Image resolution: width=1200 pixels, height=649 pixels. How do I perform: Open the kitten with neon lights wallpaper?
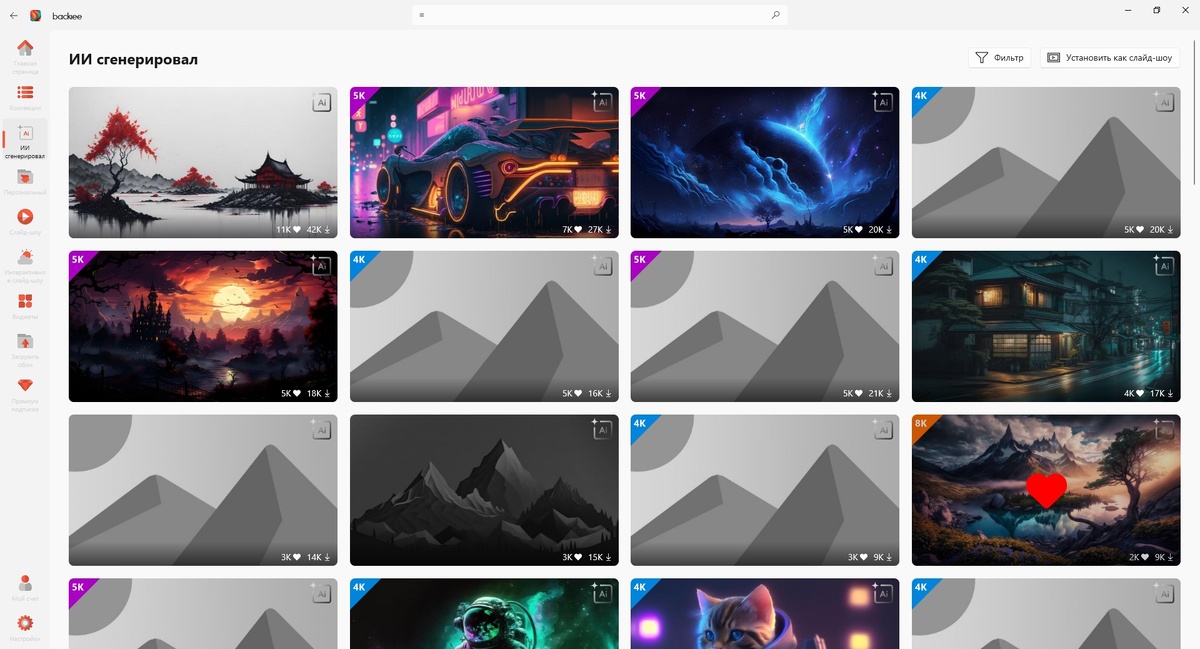pyautogui.click(x=765, y=613)
